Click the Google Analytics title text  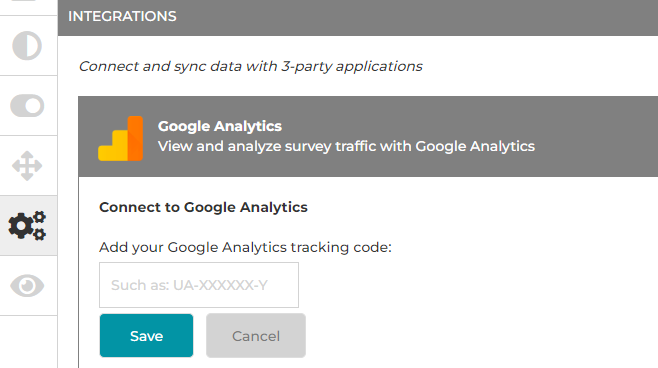point(219,126)
